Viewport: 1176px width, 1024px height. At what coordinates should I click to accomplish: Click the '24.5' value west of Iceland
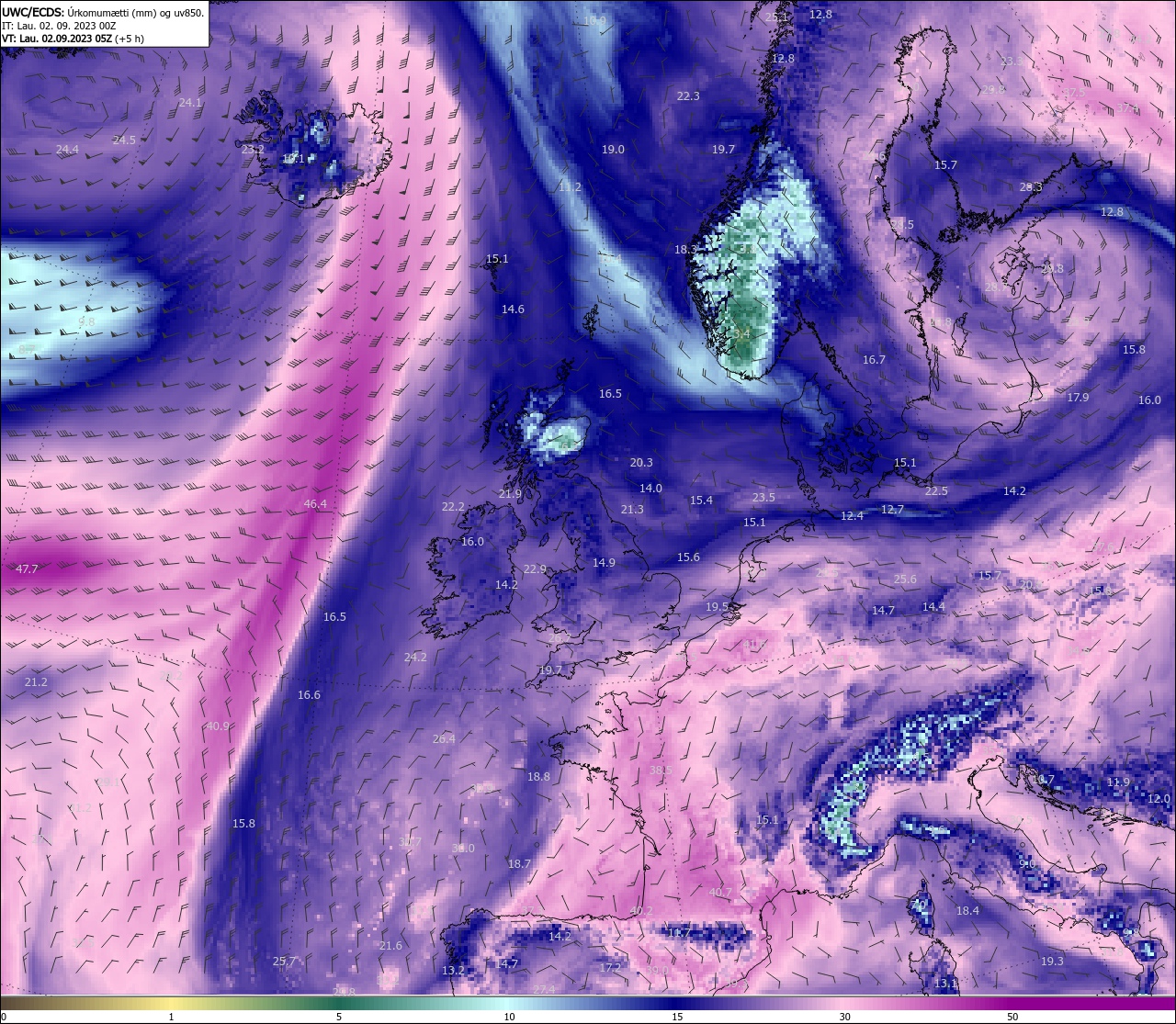coord(124,141)
